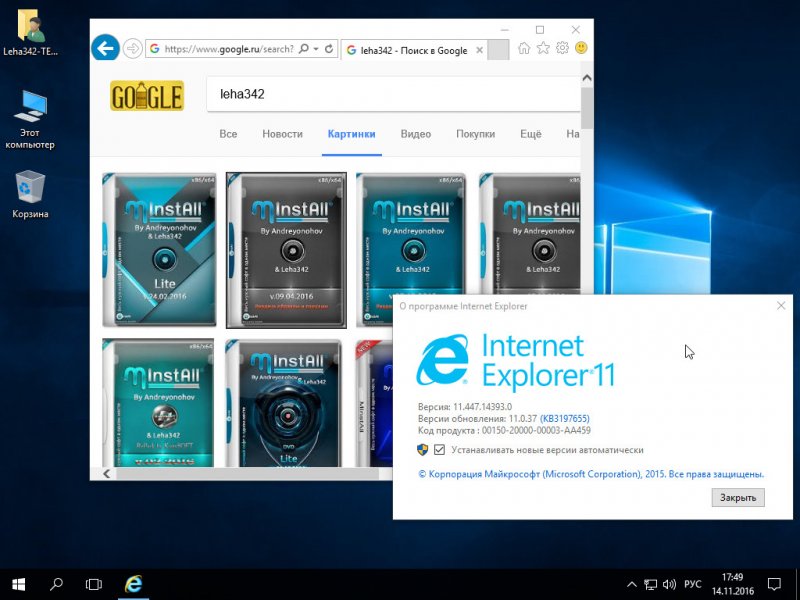
Task: Open the KB3197655 update link
Action: click(x=565, y=418)
